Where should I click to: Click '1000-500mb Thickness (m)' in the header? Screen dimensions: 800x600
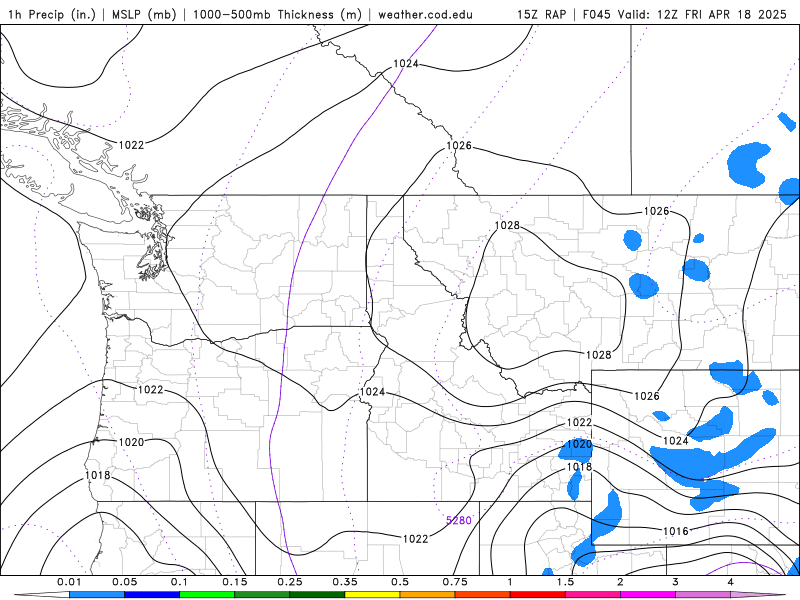[277, 14]
